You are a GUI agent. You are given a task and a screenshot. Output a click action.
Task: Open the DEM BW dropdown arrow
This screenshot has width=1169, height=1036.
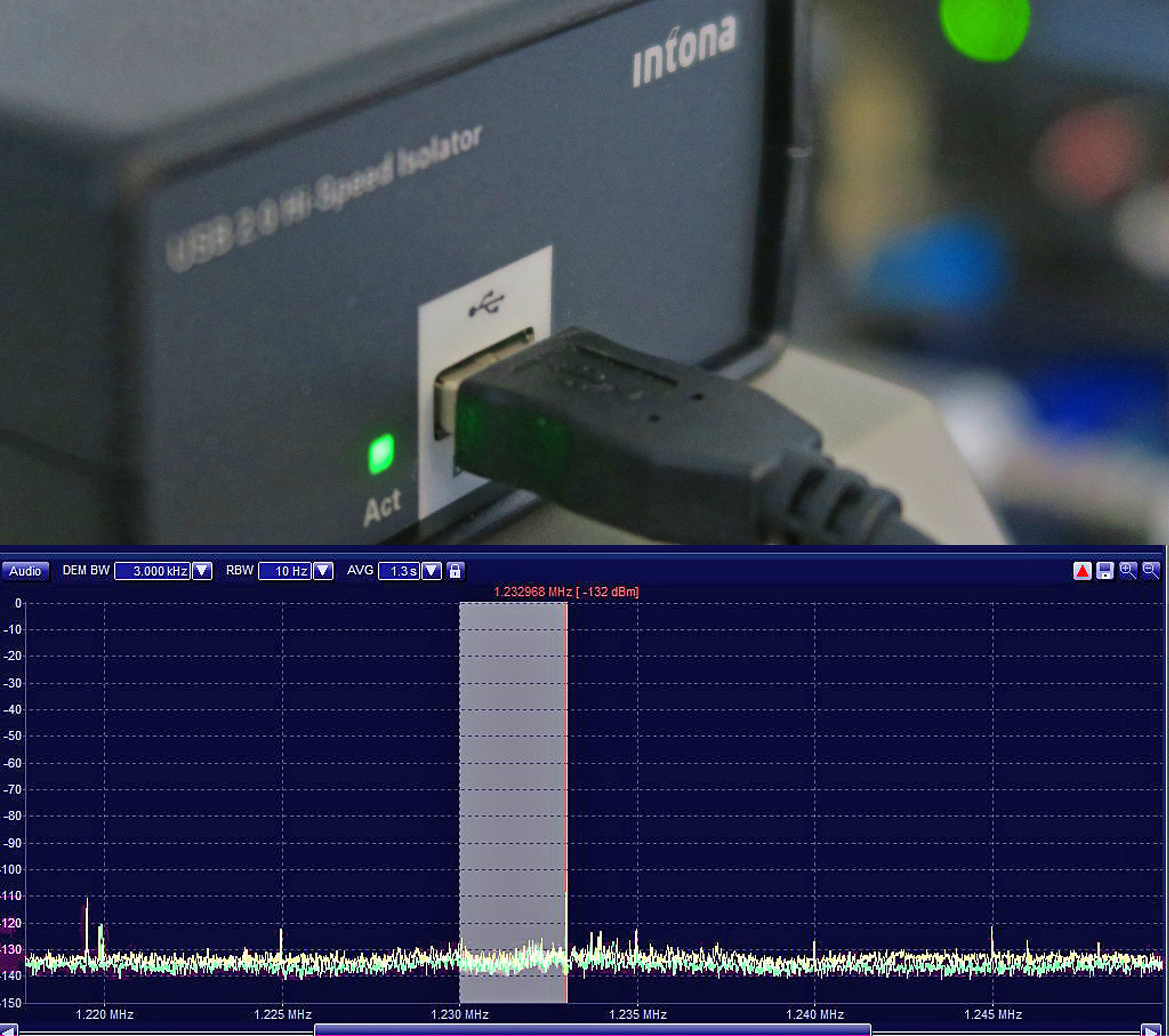[x=202, y=571]
